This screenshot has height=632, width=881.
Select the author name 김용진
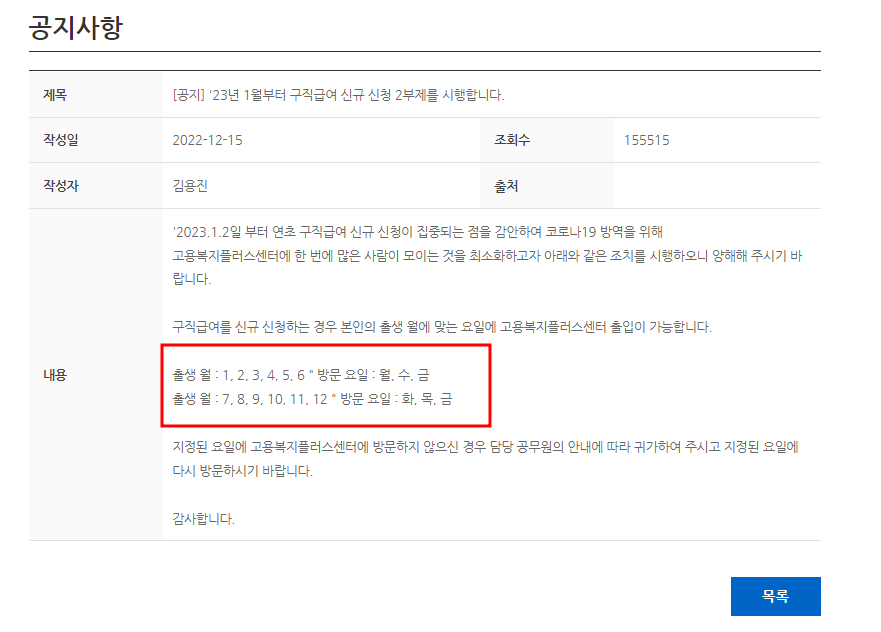(190, 186)
